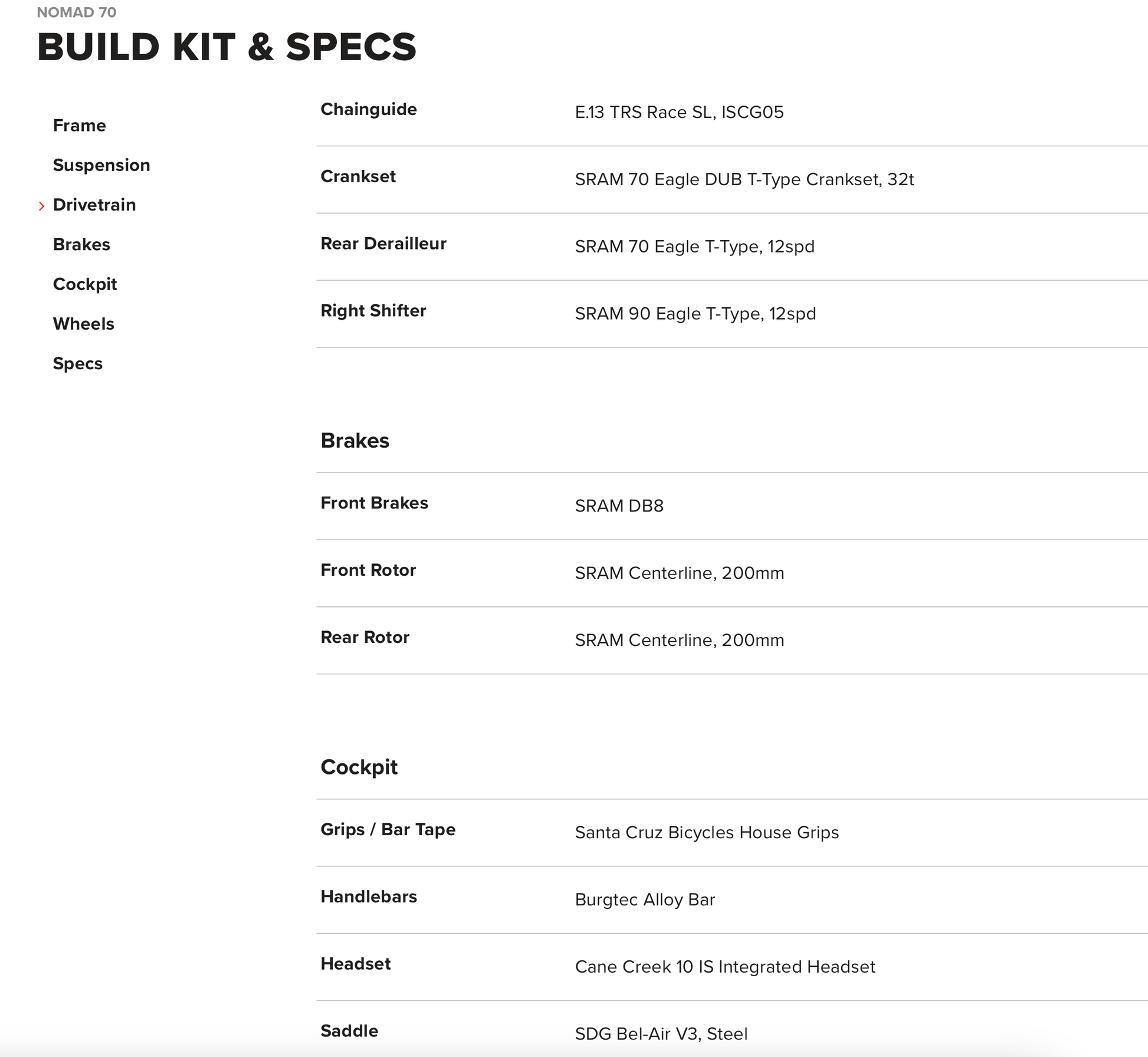Click the Front Rotor row label
1148x1057 pixels.
click(x=368, y=570)
